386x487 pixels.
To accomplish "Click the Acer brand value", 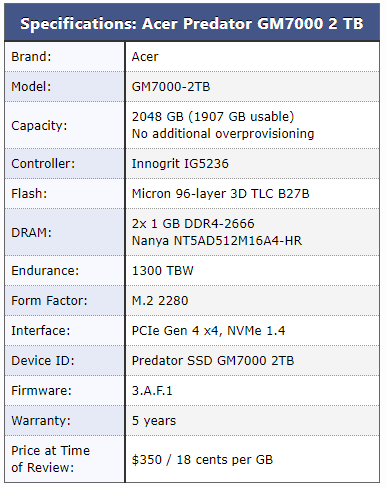I will click(x=145, y=57).
